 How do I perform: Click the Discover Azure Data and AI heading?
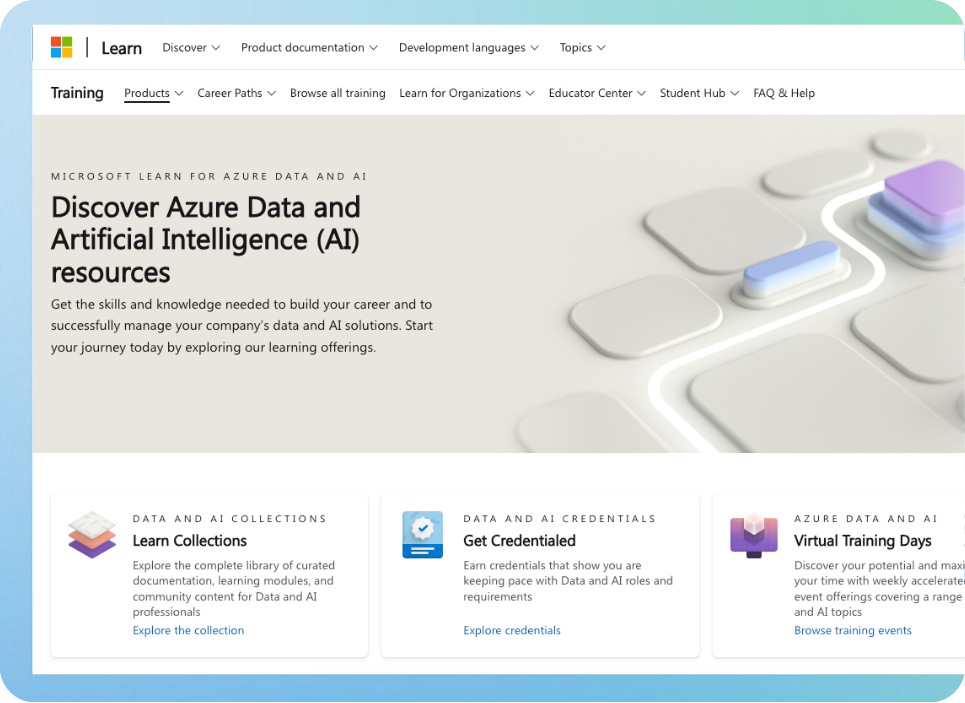(x=206, y=239)
